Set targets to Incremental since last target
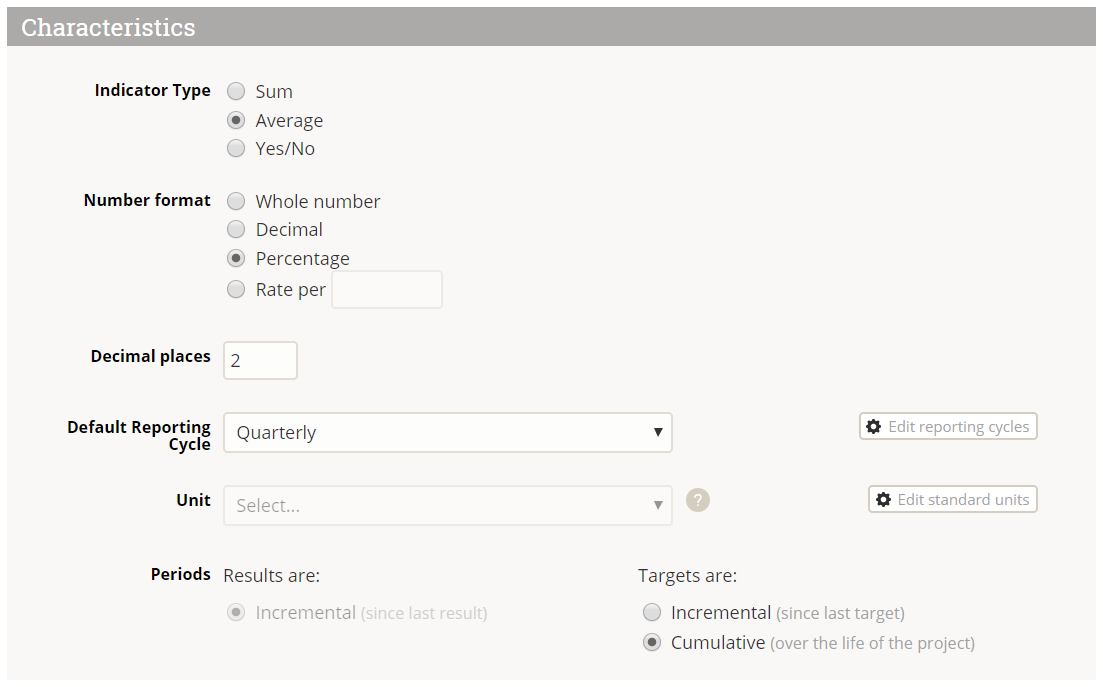This screenshot has height=687, width=1103. click(652, 612)
